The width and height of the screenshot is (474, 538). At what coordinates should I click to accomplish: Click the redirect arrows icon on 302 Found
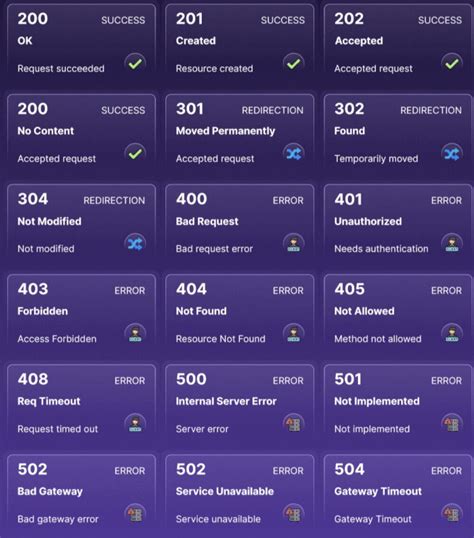pos(452,154)
